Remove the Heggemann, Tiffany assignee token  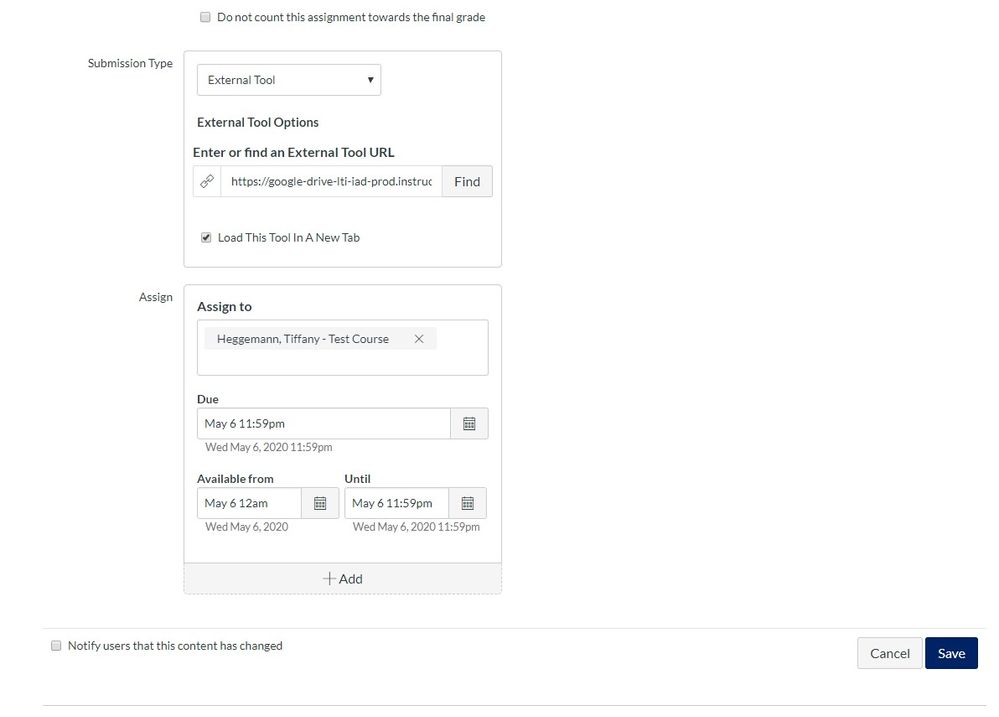pos(419,339)
